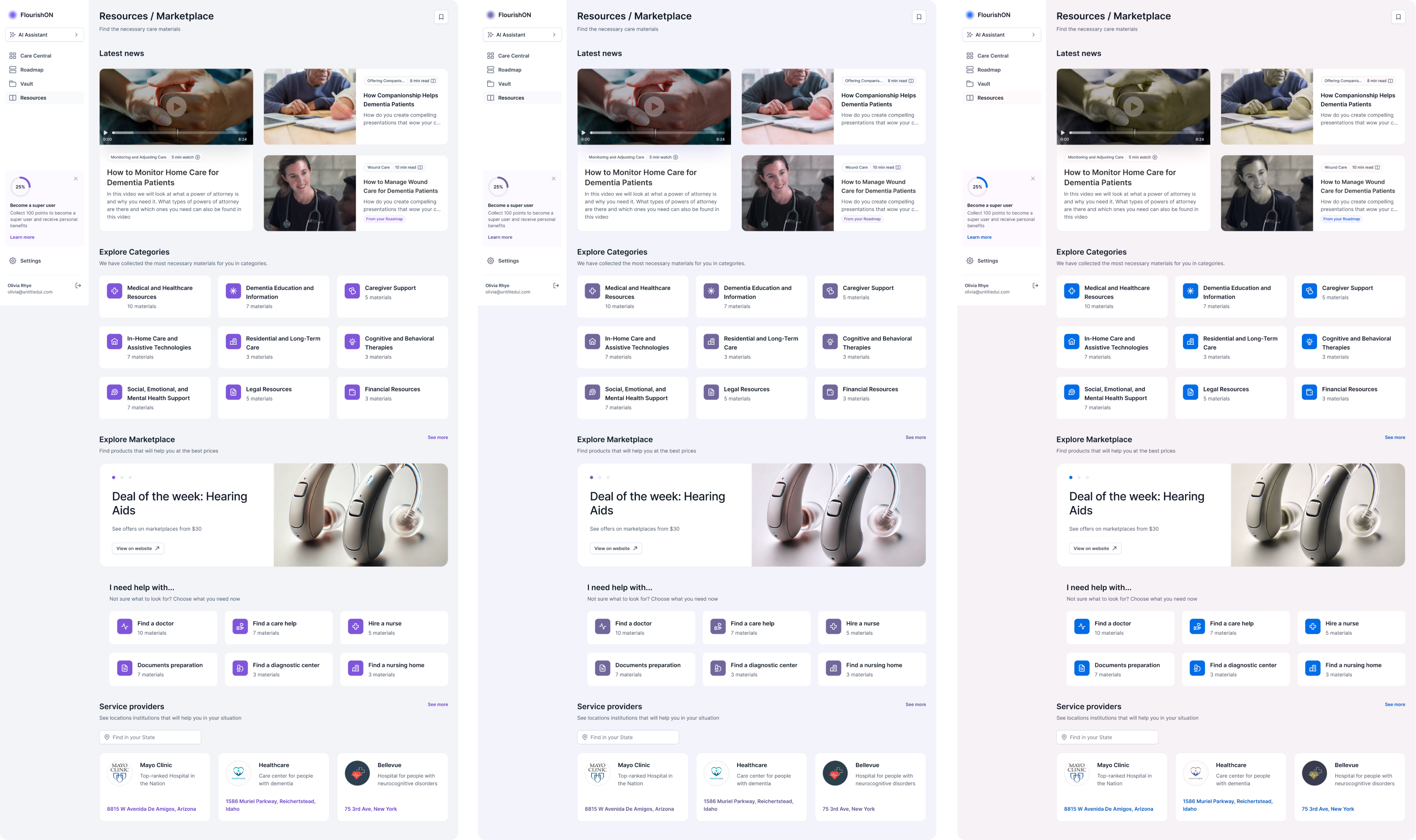The image size is (1416, 840).
Task: Click the blue Caregiver Support category icon
Action: (x=1309, y=291)
